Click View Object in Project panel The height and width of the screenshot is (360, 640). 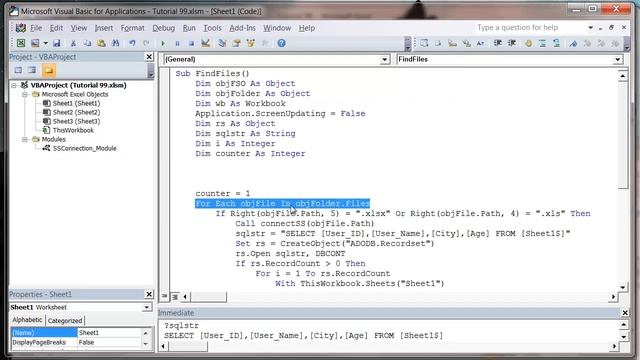pos(32,70)
